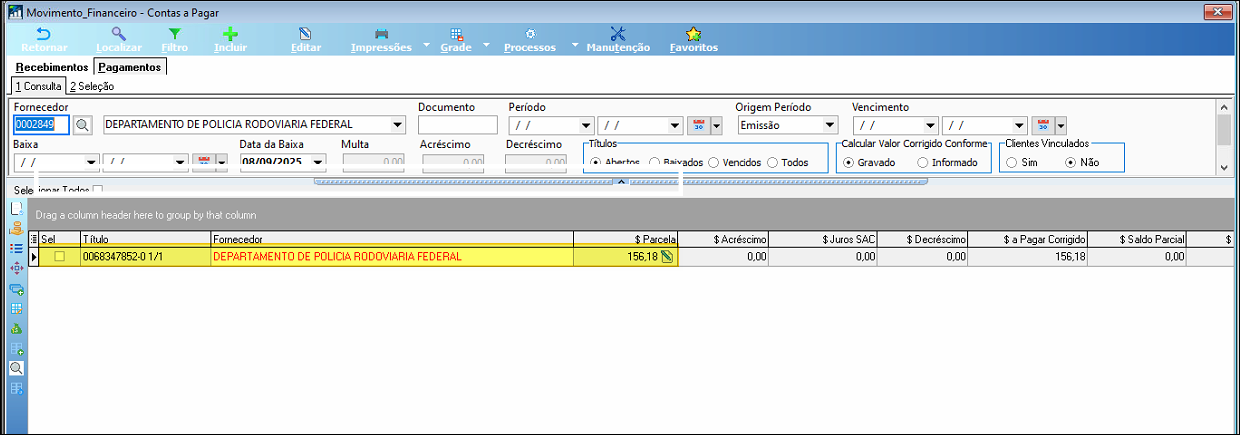Screen dimensions: 1240x435
Task: Select Sim under Clientes Vinculados
Action: (x=1012, y=162)
